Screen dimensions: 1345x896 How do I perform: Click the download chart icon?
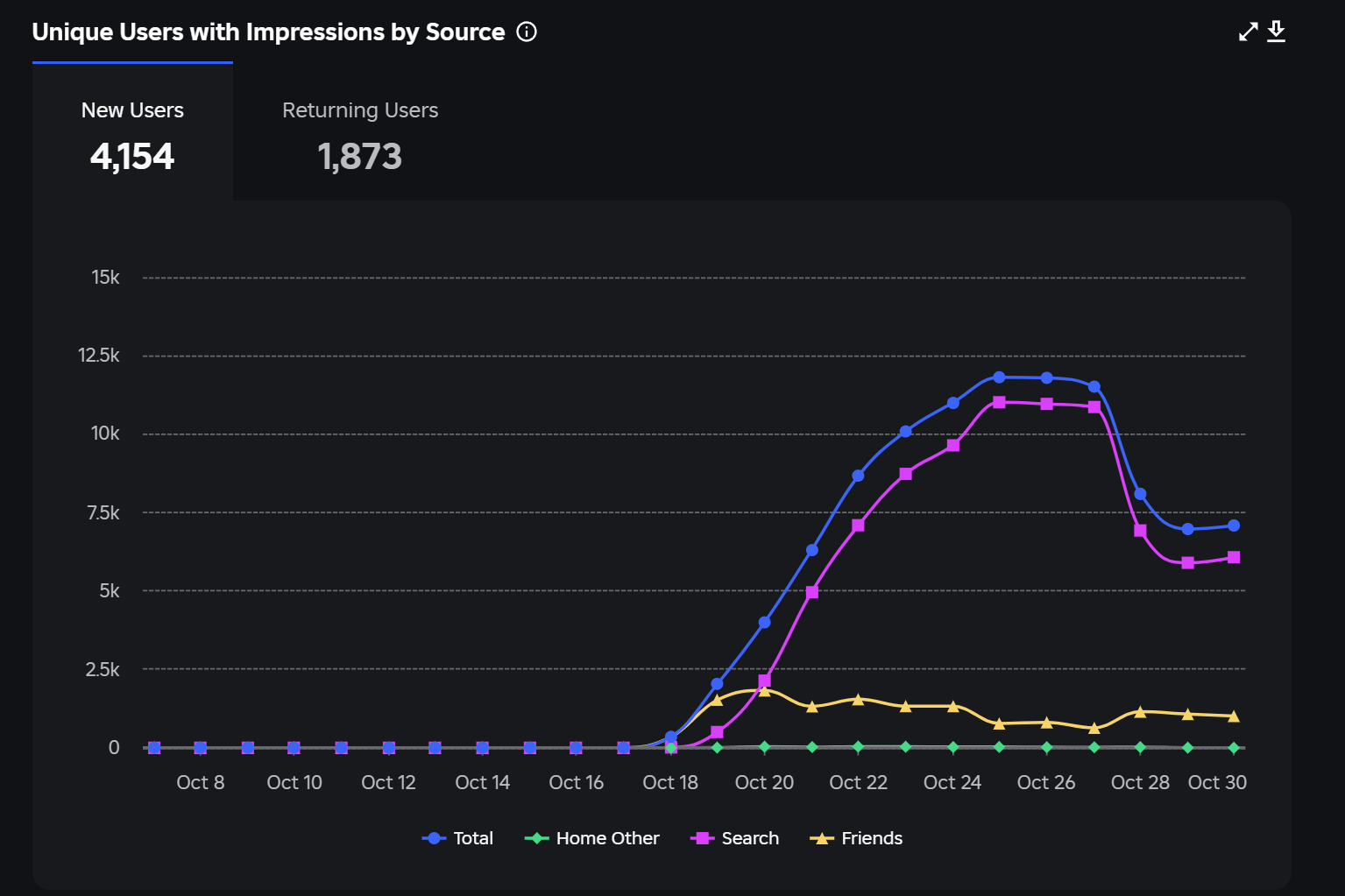click(1277, 32)
